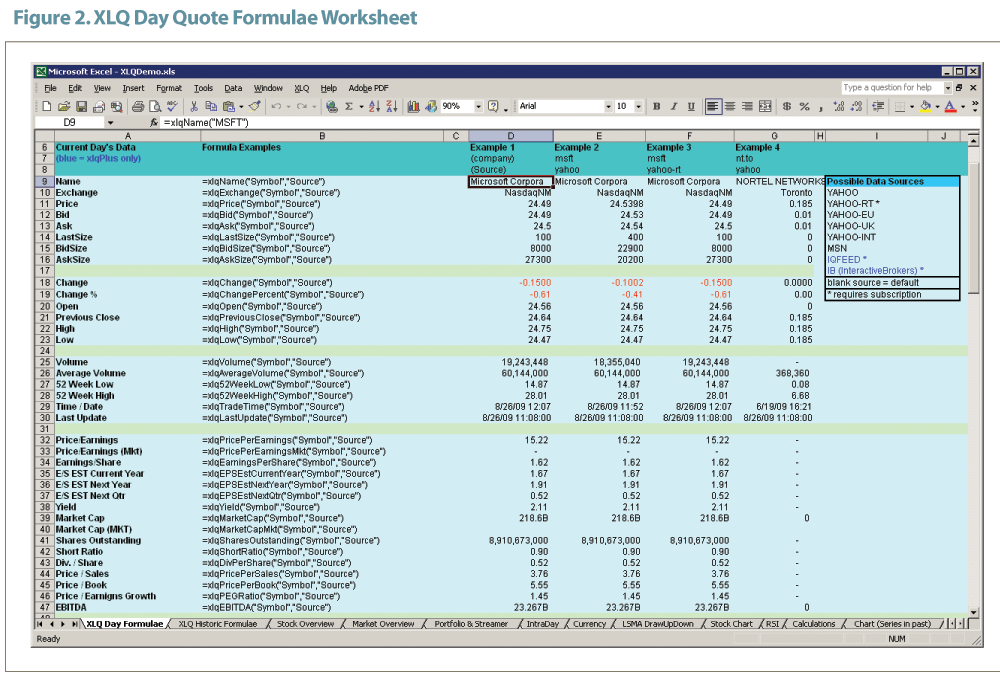Open the Font Color dropdown arrow

point(963,107)
